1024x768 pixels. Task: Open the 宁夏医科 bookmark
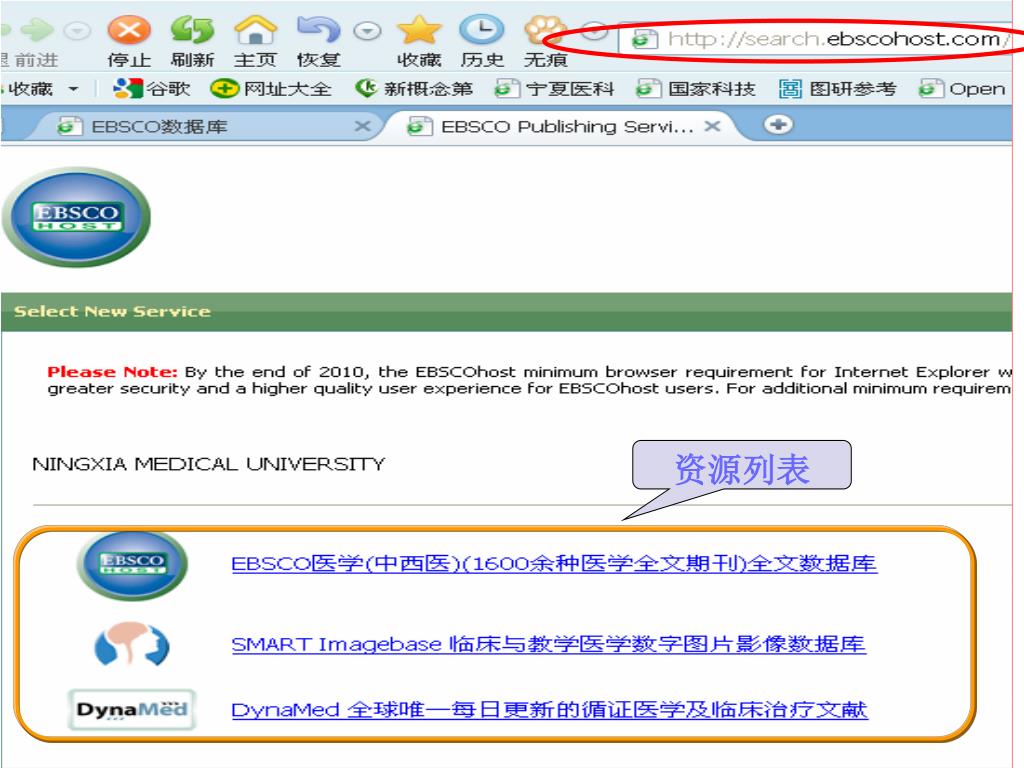pos(554,88)
